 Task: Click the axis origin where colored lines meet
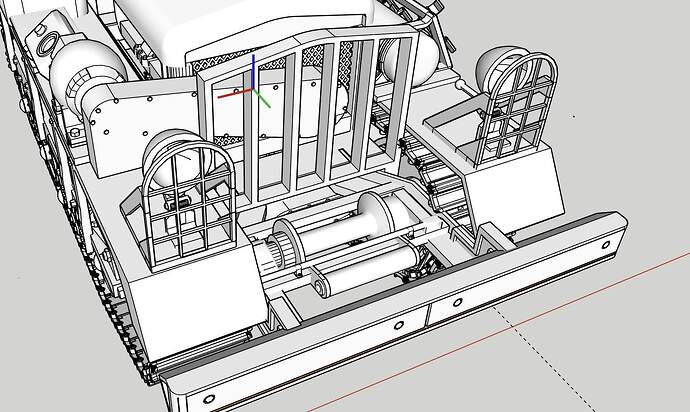pyautogui.click(x=254, y=92)
